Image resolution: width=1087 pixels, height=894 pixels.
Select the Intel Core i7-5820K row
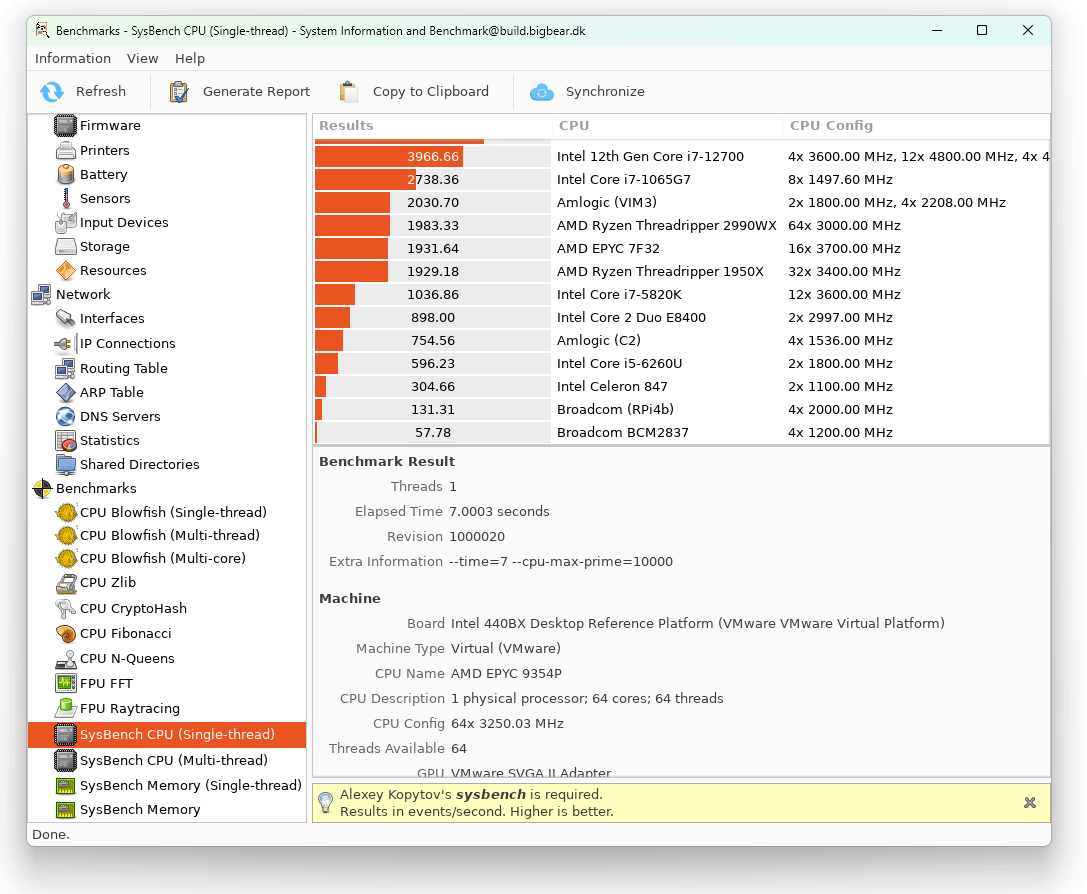(x=681, y=295)
